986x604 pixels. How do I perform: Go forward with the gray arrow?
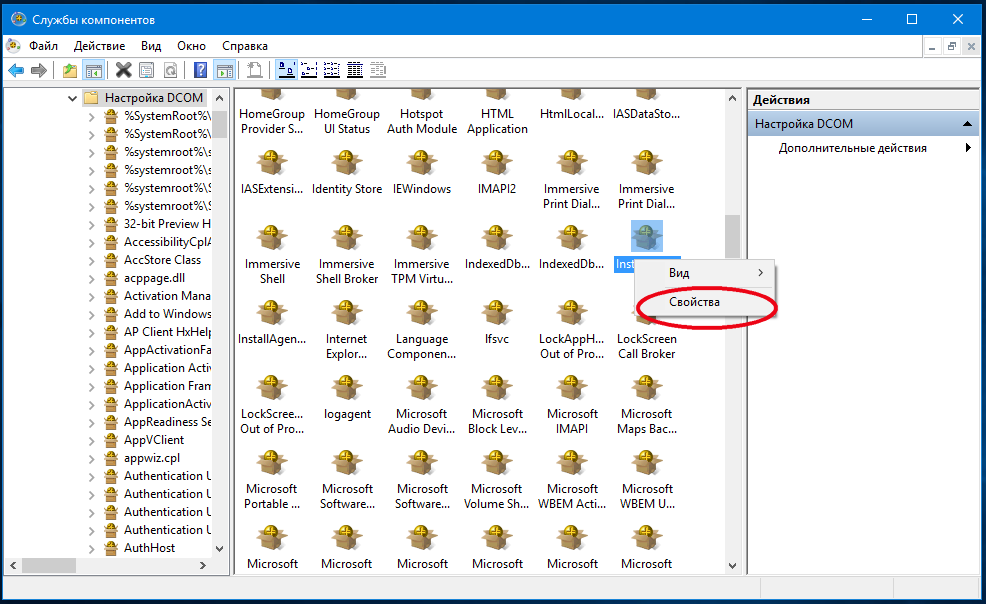coord(39,70)
